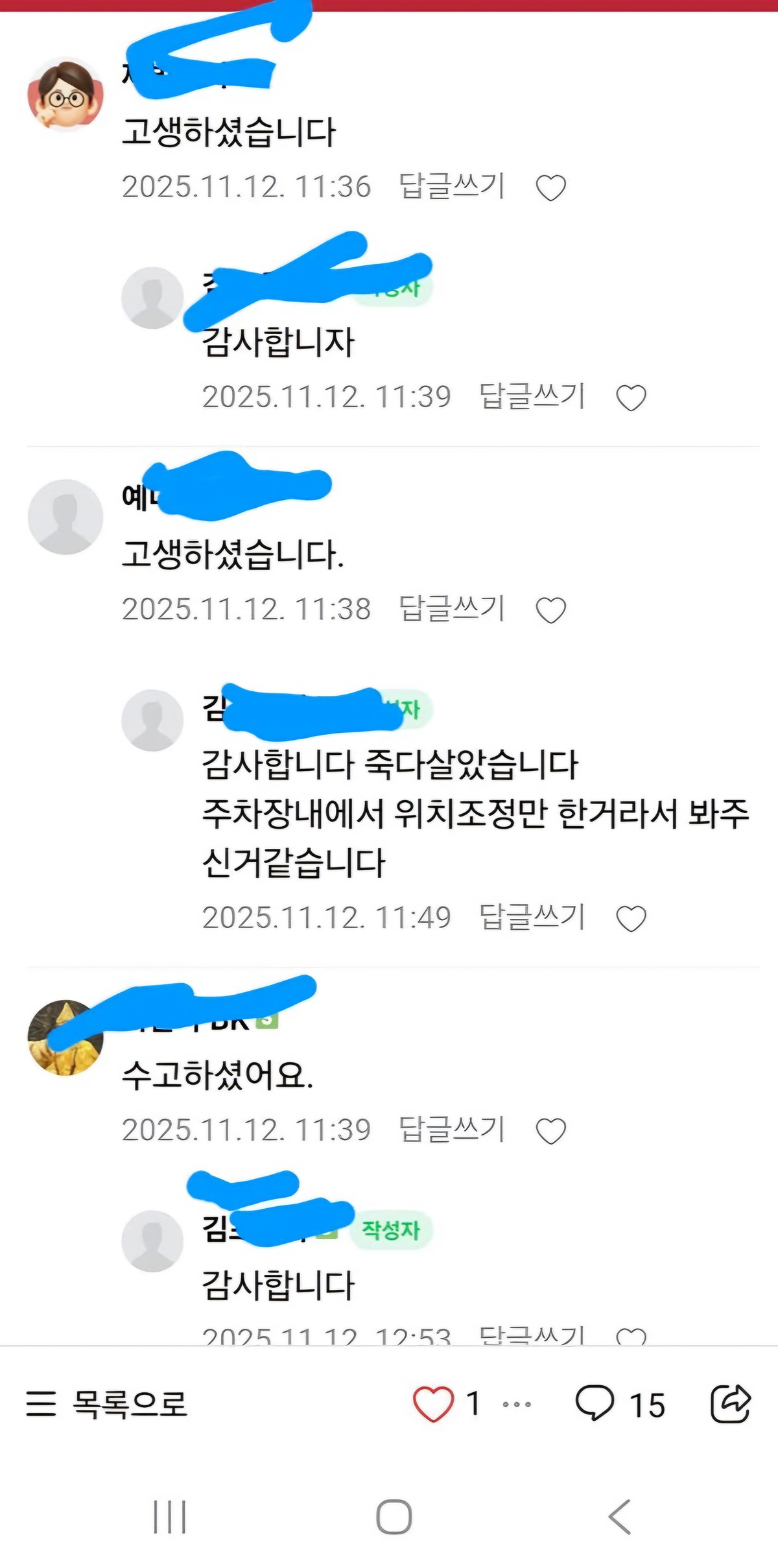
Task: Tap the share icon in bottom bar
Action: click(x=731, y=1403)
